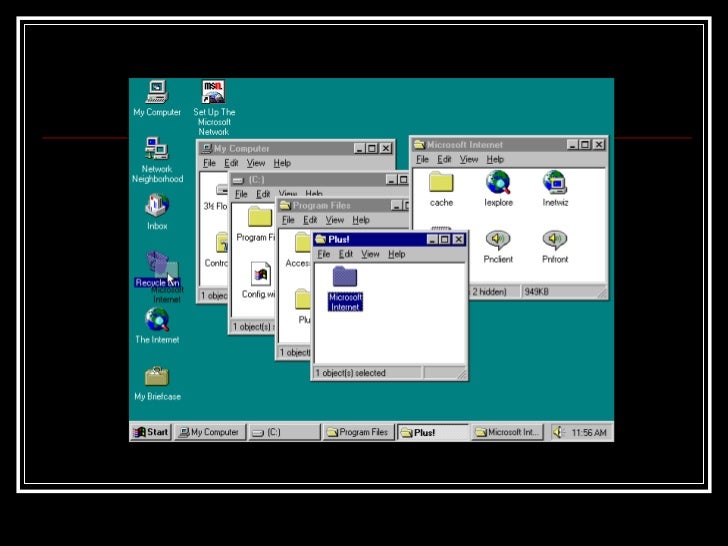
Task: Select the cache folder in Microsoft Internet window
Action: tap(441, 189)
